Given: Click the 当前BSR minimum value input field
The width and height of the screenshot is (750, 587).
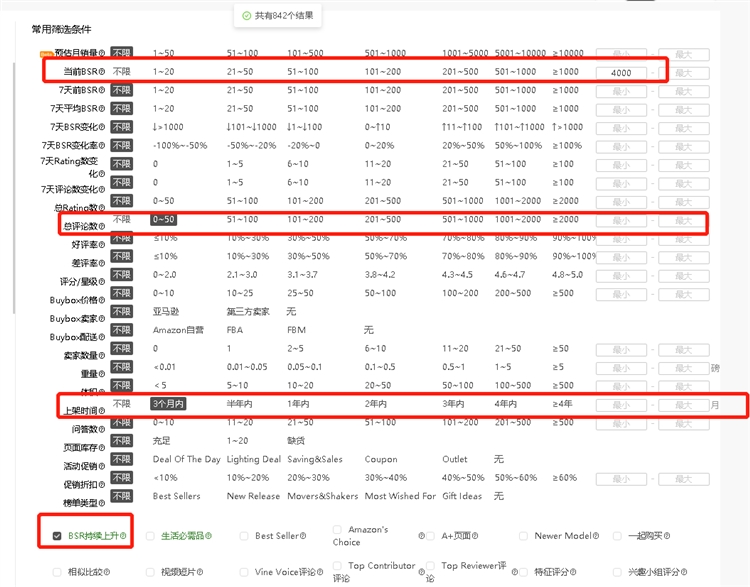Looking at the screenshot, I should click(x=620, y=73).
